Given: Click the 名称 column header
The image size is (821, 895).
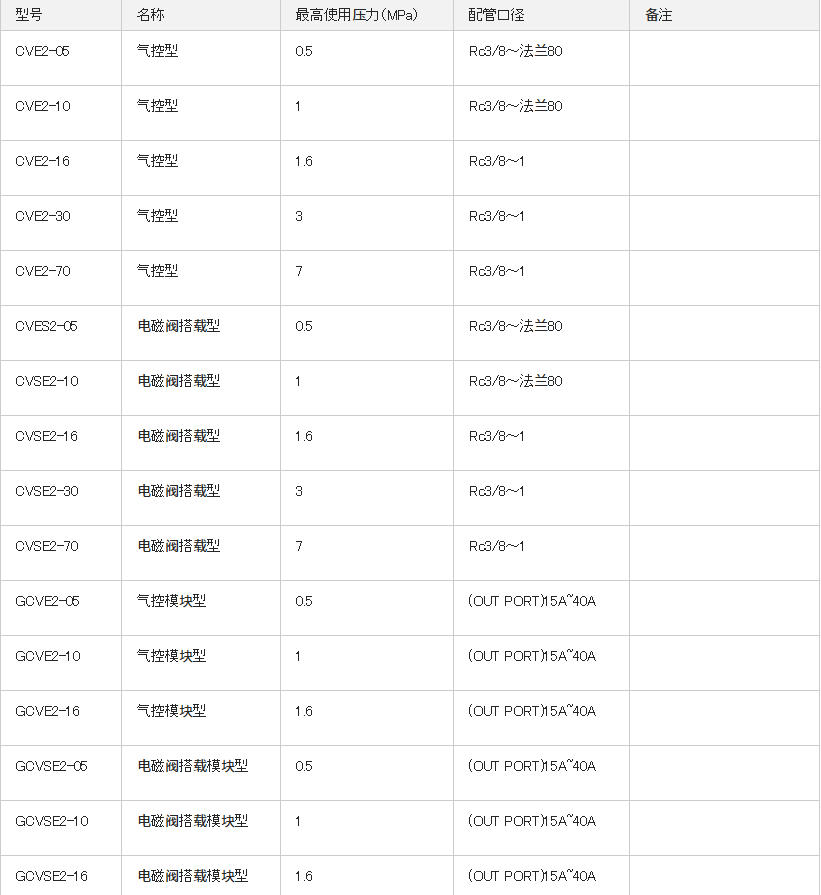Looking at the screenshot, I should (150, 15).
